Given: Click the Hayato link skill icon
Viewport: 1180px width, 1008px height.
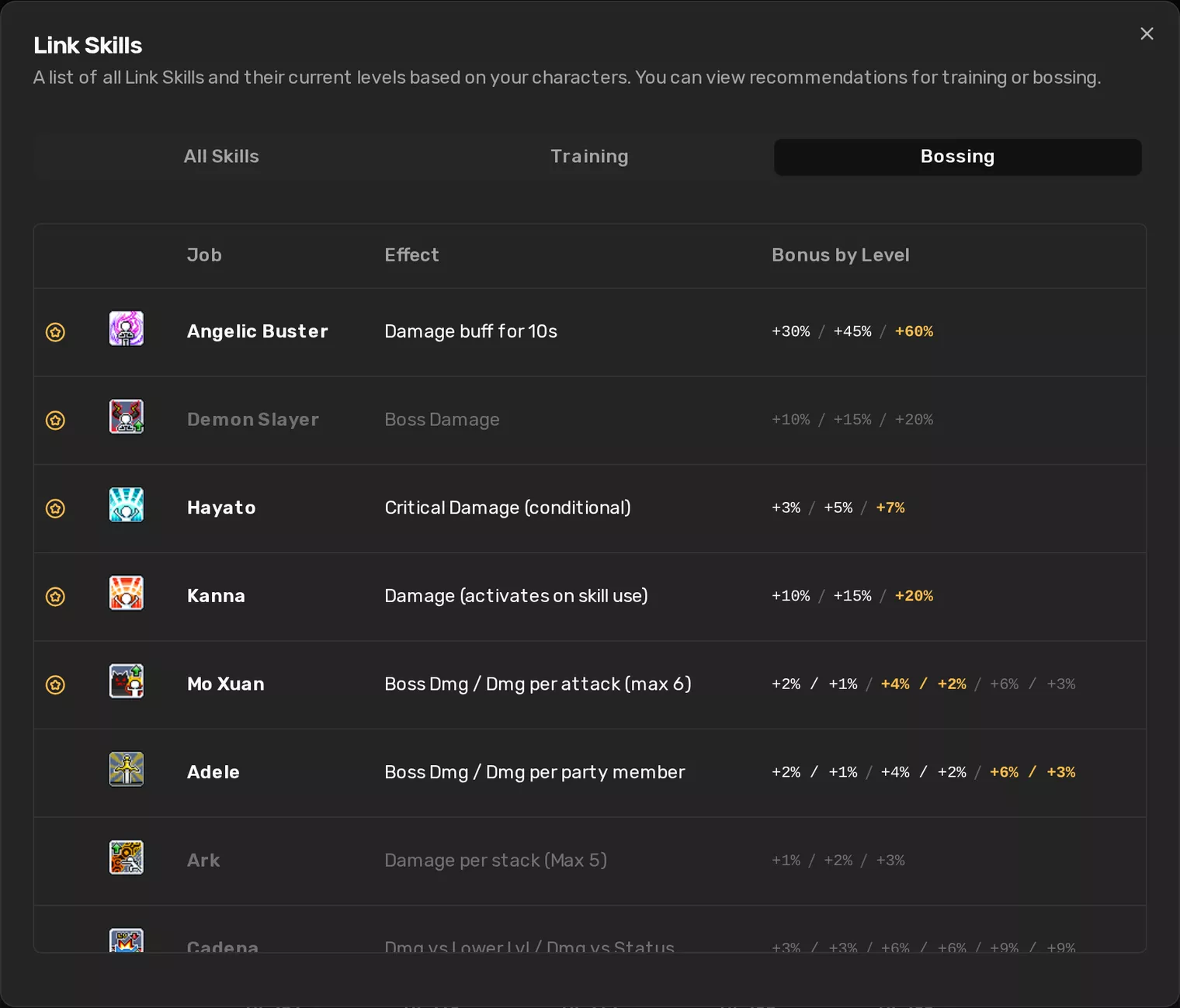Looking at the screenshot, I should pos(127,504).
